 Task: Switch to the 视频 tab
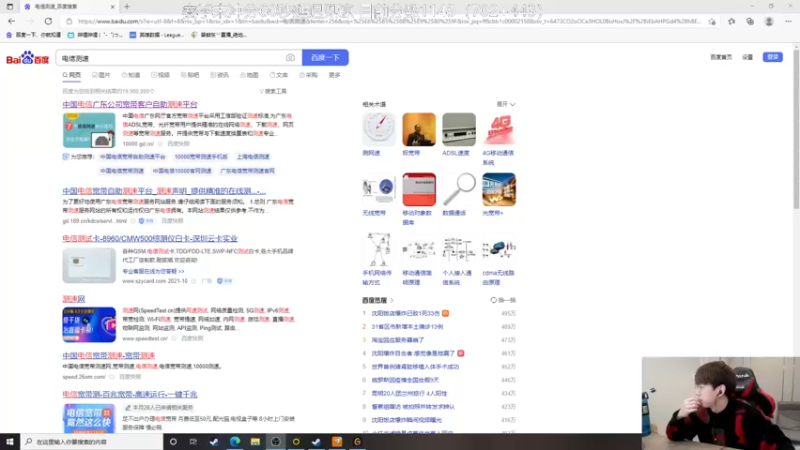pos(160,75)
